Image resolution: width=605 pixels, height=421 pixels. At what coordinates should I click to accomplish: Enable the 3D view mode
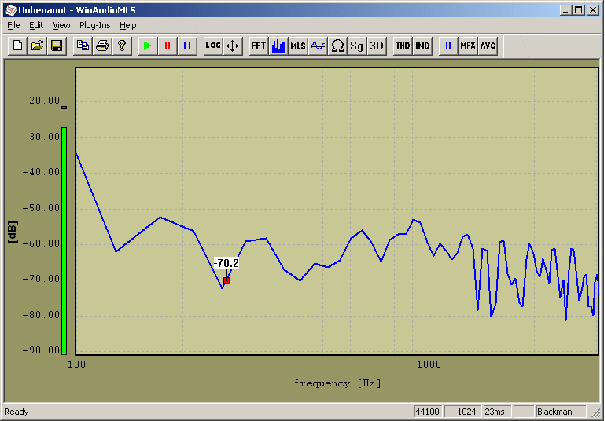(x=376, y=46)
